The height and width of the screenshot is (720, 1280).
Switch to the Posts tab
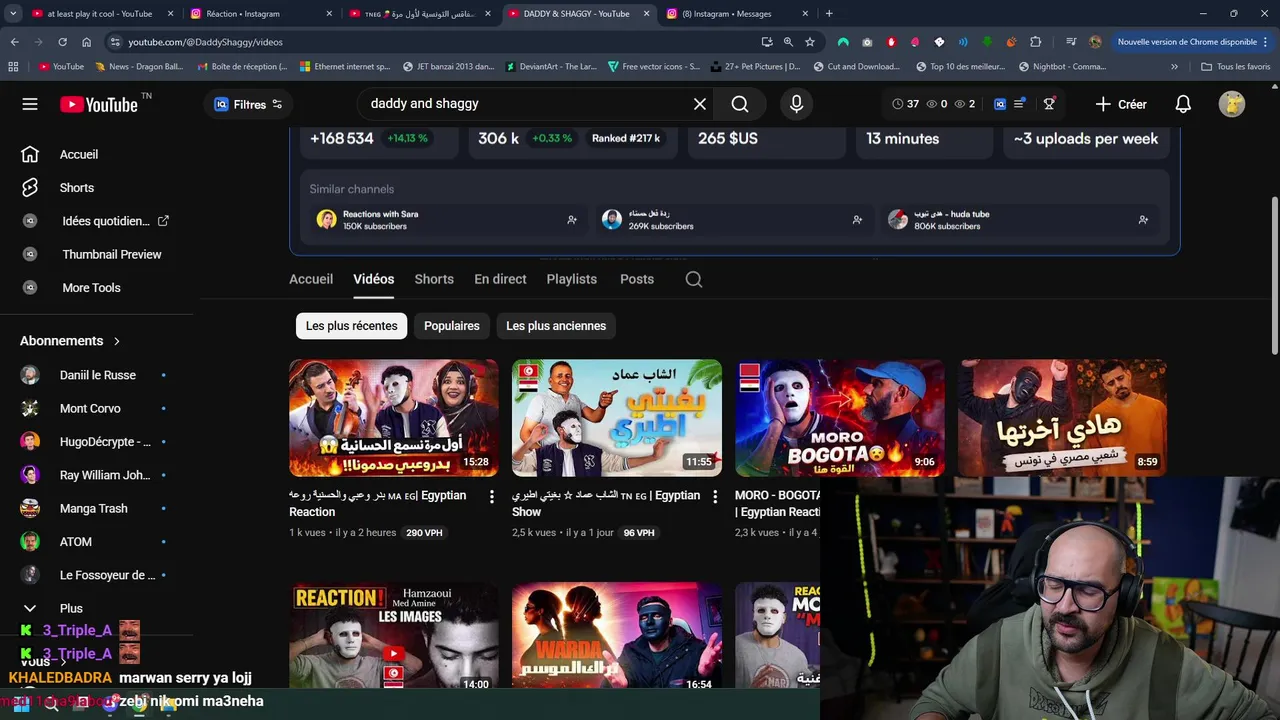637,279
